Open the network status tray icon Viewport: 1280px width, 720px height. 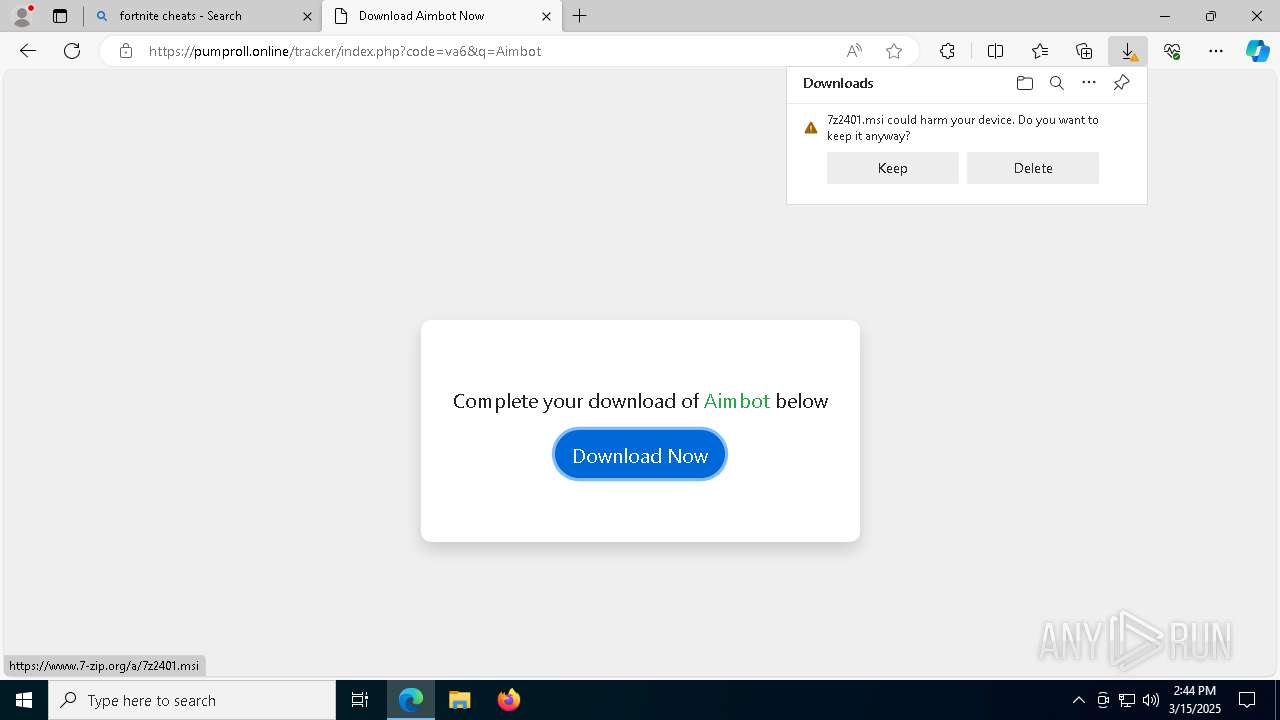pos(1127,700)
